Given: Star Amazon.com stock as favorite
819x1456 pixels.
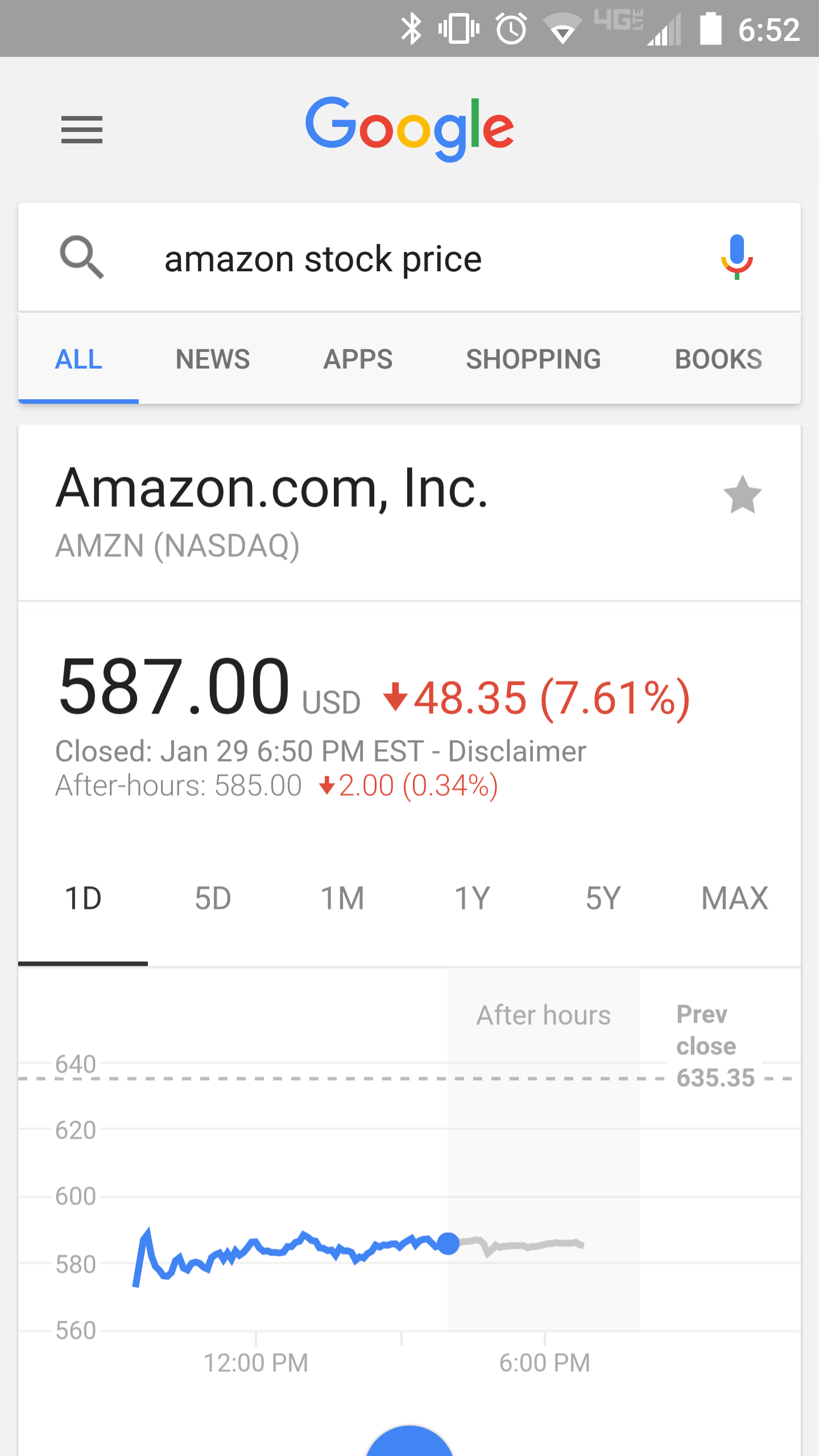Looking at the screenshot, I should tap(742, 495).
